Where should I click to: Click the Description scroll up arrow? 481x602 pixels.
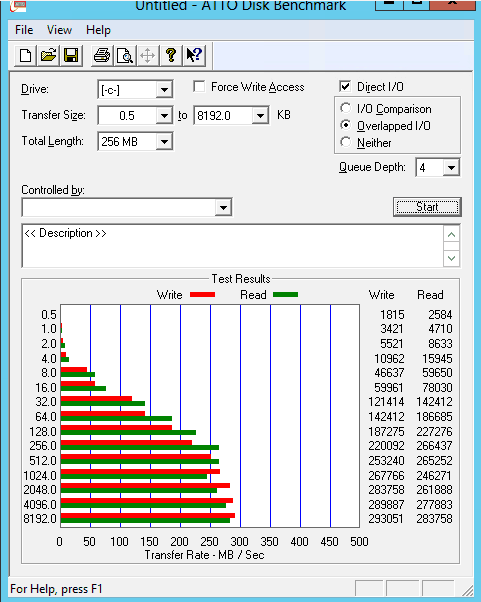451,234
